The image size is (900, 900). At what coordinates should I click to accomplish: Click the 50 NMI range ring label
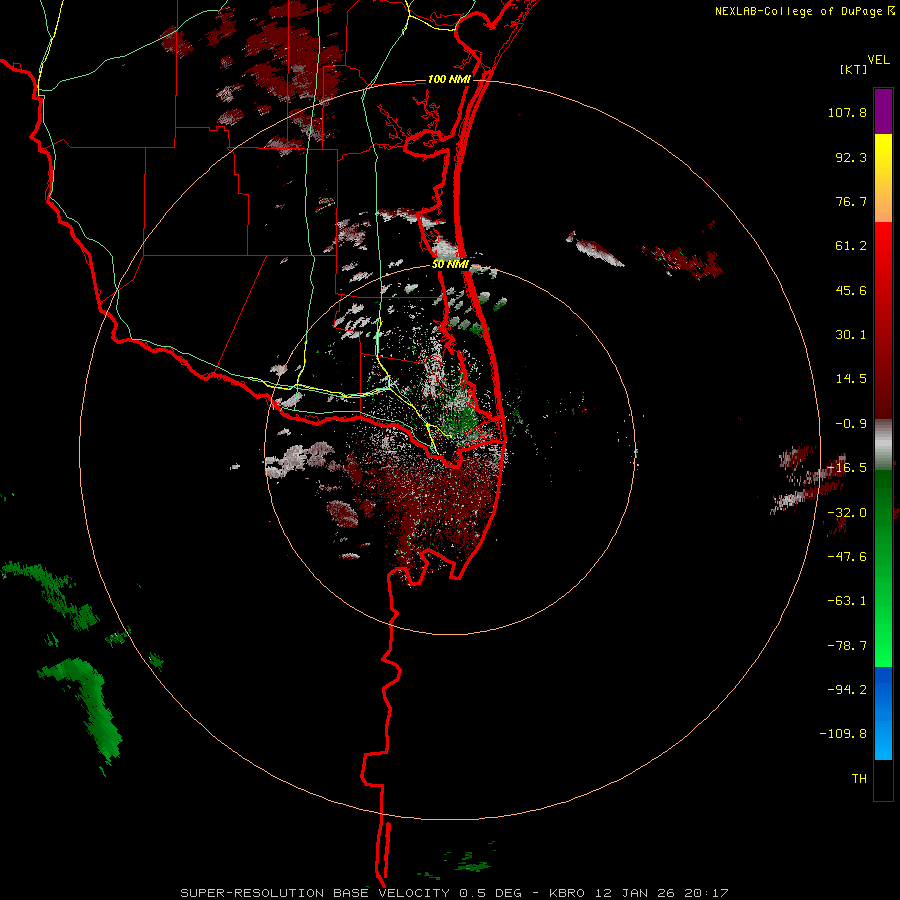(450, 265)
